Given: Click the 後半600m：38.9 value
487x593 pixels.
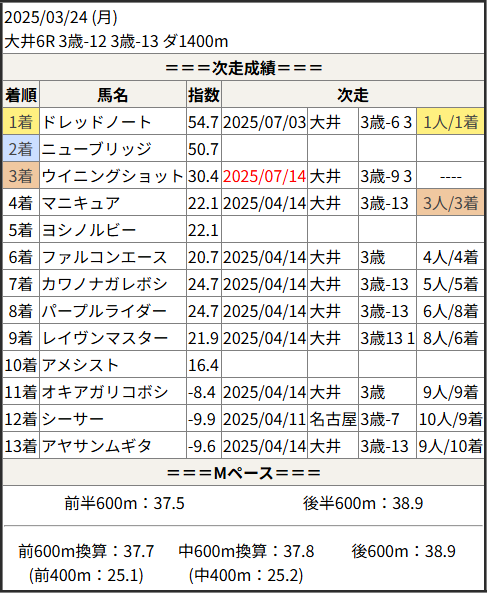Looking at the screenshot, I should pyautogui.click(x=363, y=503).
